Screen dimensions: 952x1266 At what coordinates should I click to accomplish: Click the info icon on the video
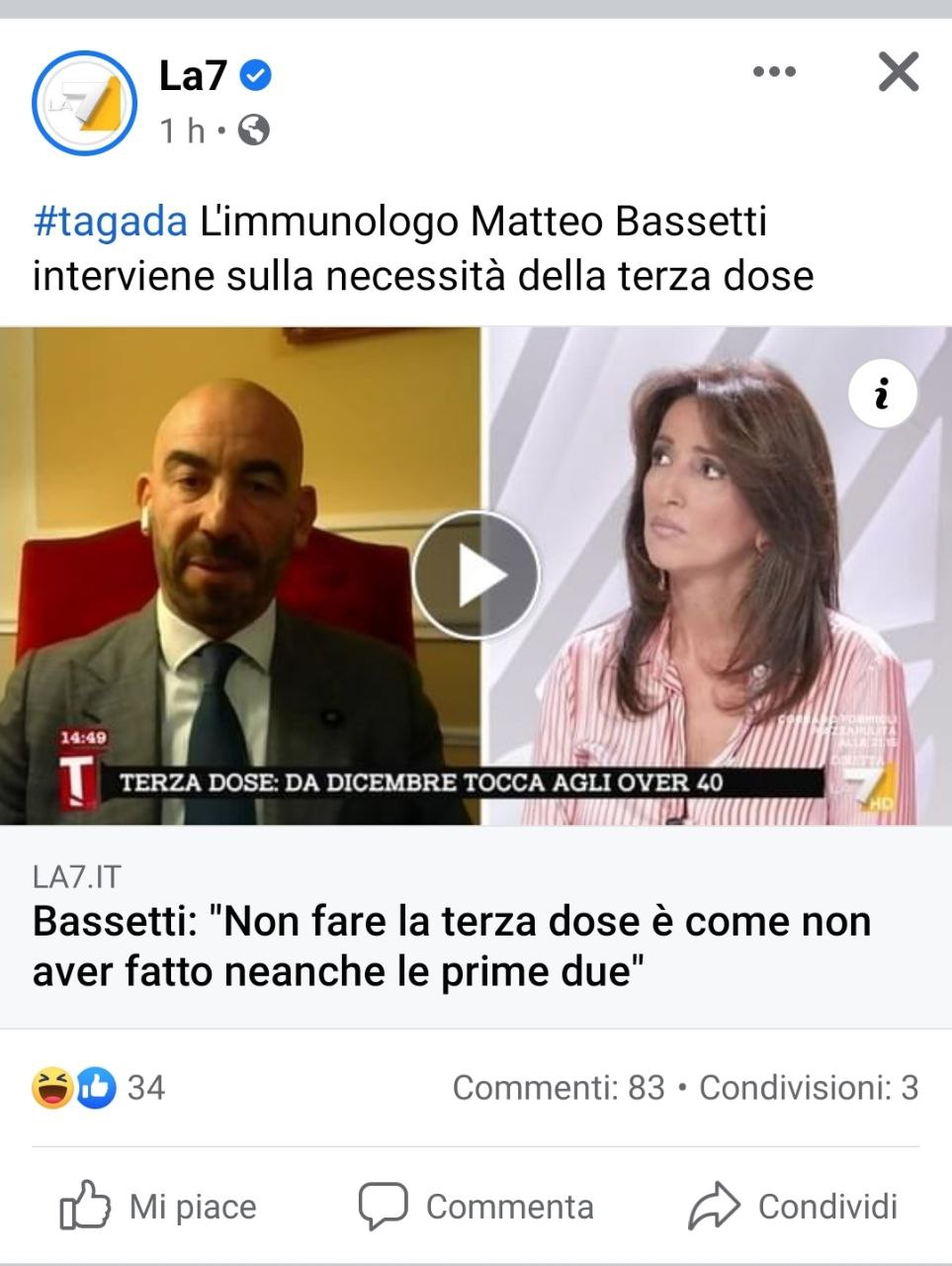click(883, 394)
